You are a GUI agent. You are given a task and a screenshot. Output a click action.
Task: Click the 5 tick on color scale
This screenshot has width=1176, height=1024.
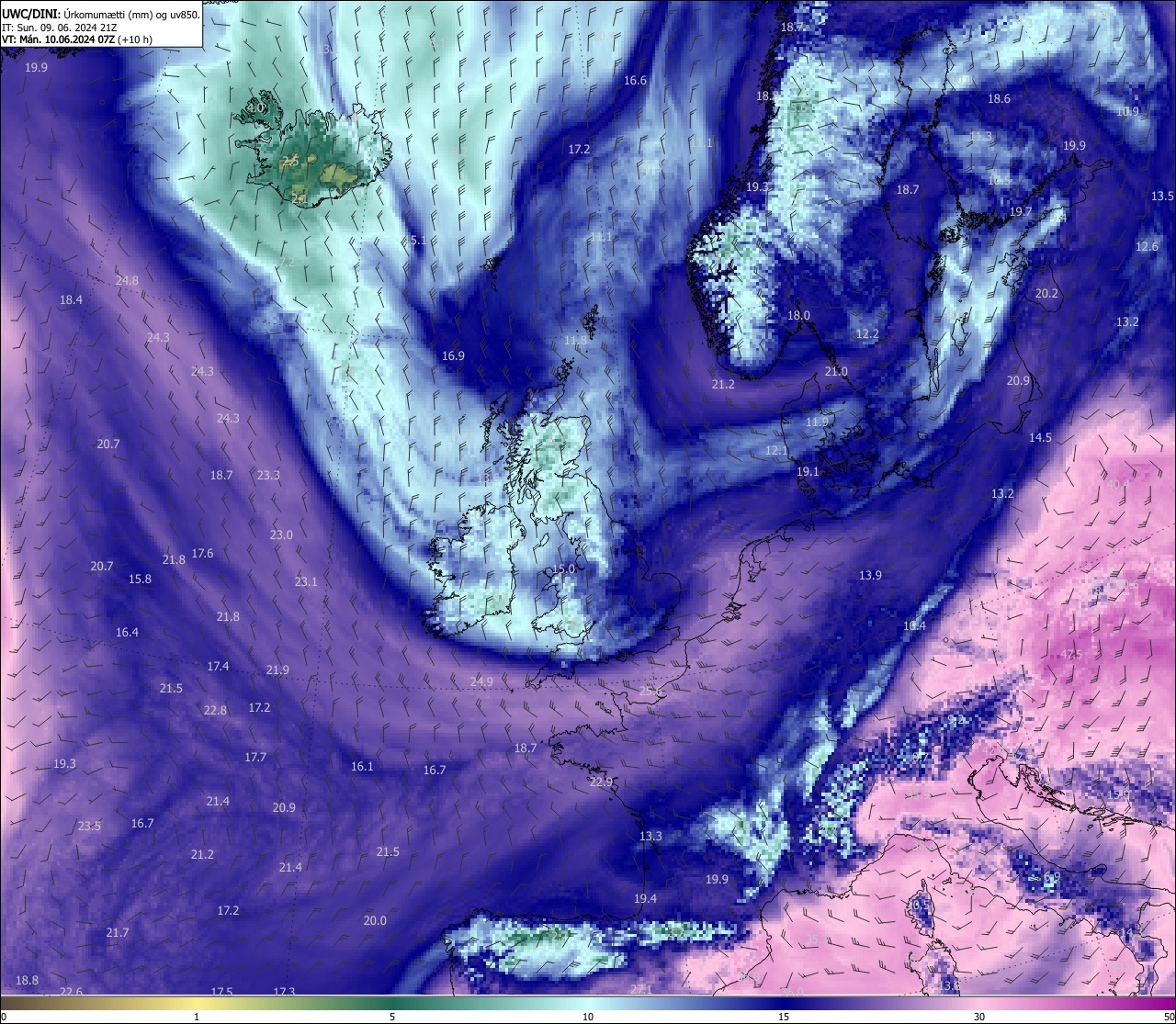[x=392, y=1017]
